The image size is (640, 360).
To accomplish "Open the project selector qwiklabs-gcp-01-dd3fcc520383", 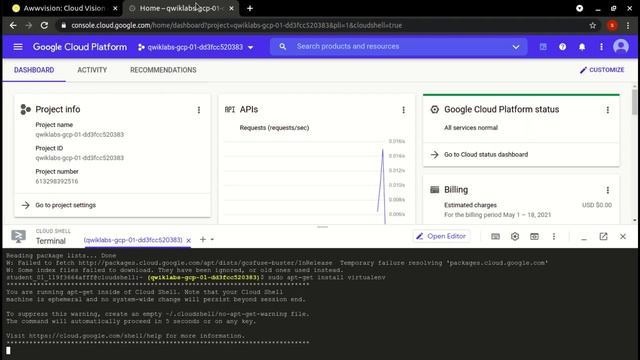I will [x=196, y=47].
